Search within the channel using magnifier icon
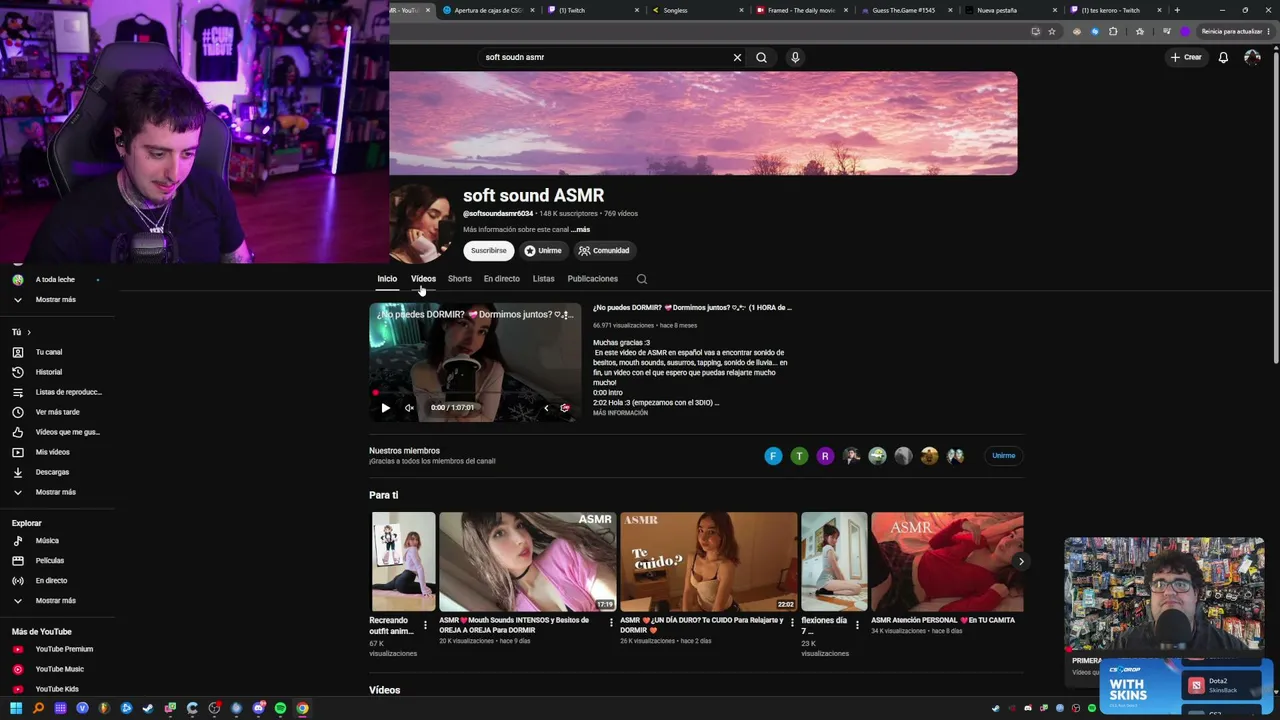This screenshot has height=720, width=1280. (x=642, y=279)
